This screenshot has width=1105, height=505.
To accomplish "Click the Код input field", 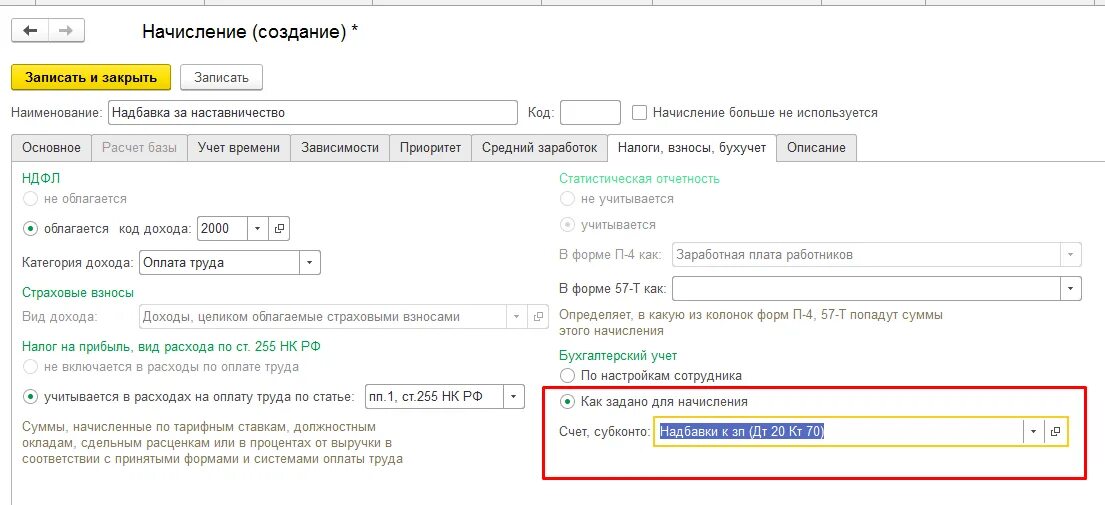I will pyautogui.click(x=590, y=113).
